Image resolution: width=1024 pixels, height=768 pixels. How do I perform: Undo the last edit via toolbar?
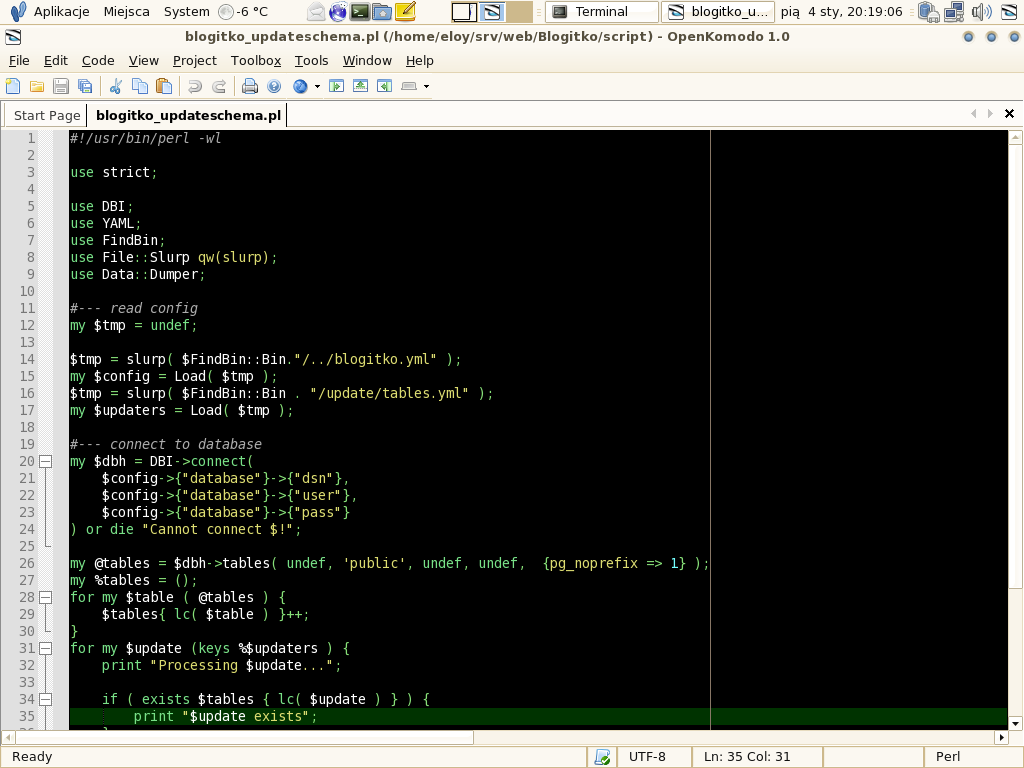click(195, 86)
